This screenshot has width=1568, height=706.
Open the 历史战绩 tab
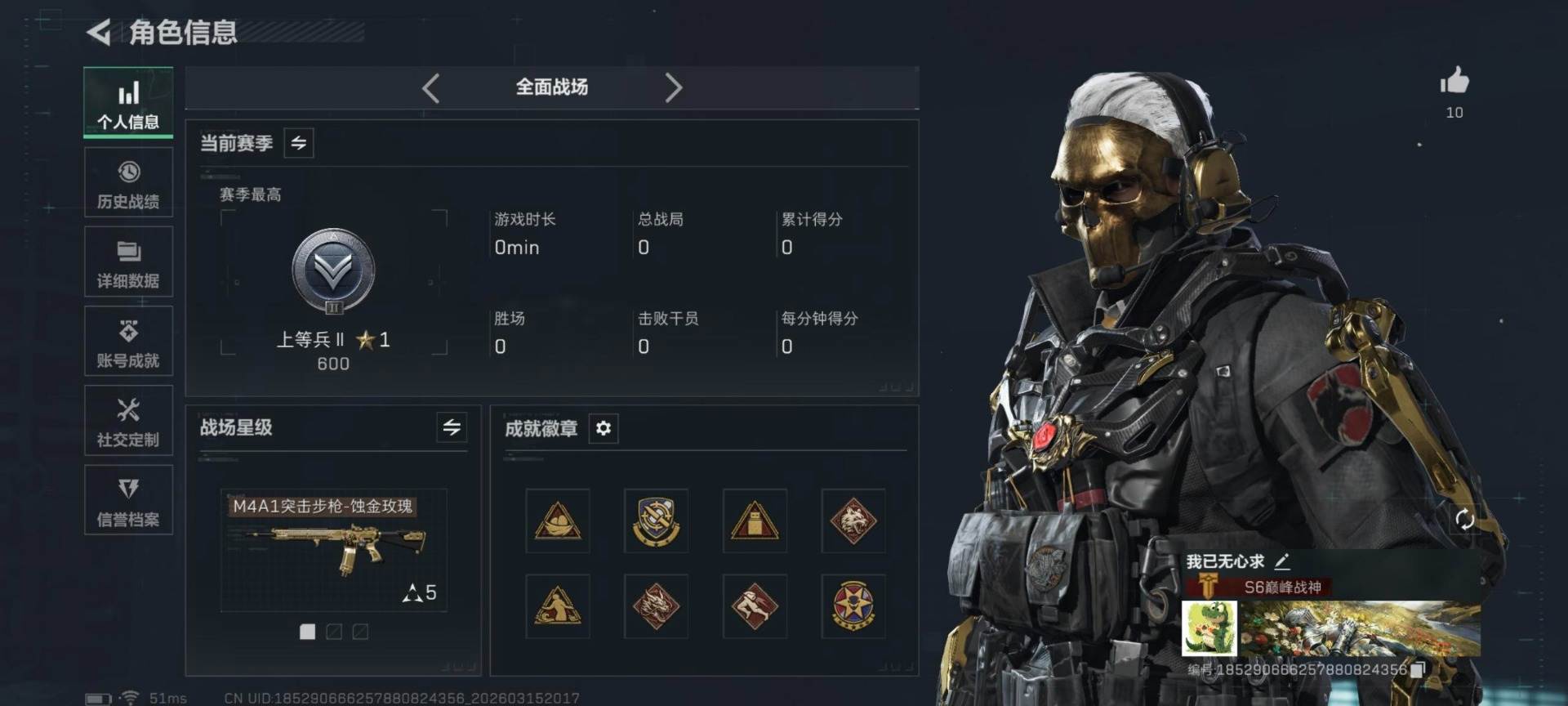tap(128, 183)
